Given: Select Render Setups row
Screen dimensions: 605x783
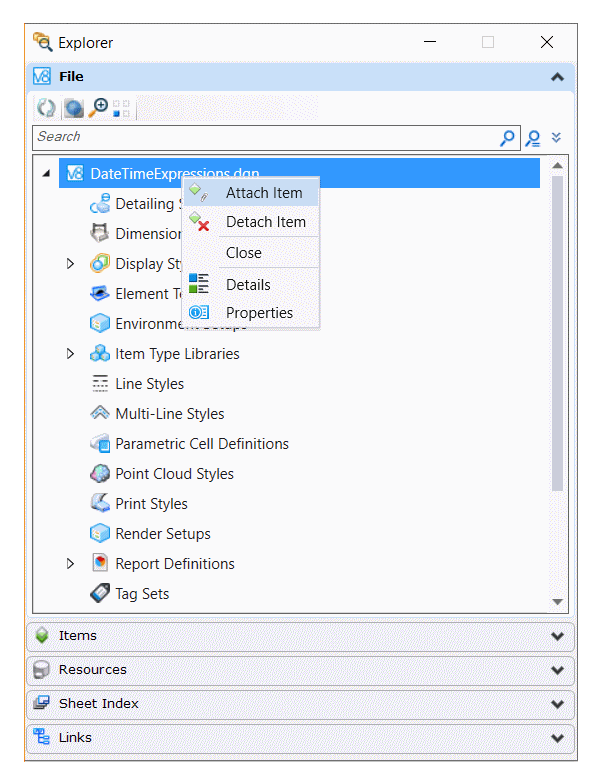Looking at the screenshot, I should [150, 533].
